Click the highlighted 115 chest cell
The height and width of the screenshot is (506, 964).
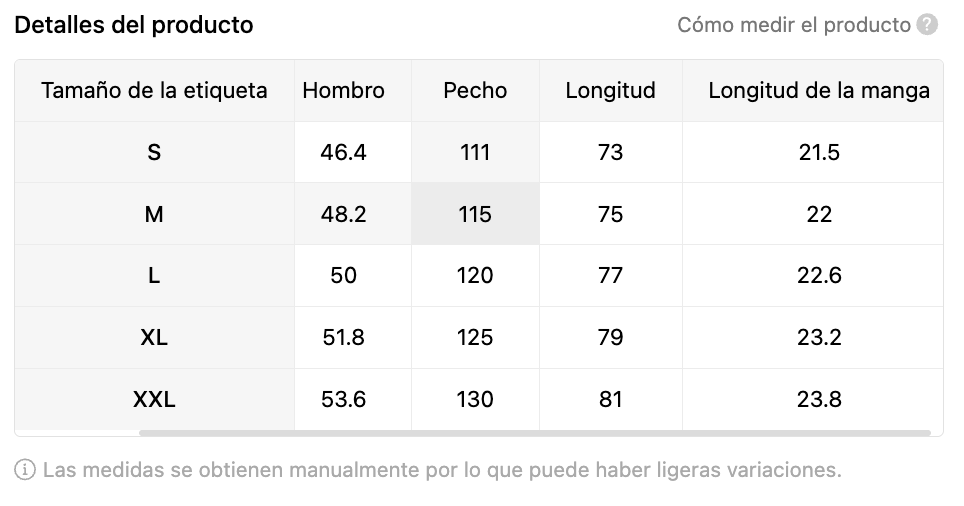tap(475, 214)
